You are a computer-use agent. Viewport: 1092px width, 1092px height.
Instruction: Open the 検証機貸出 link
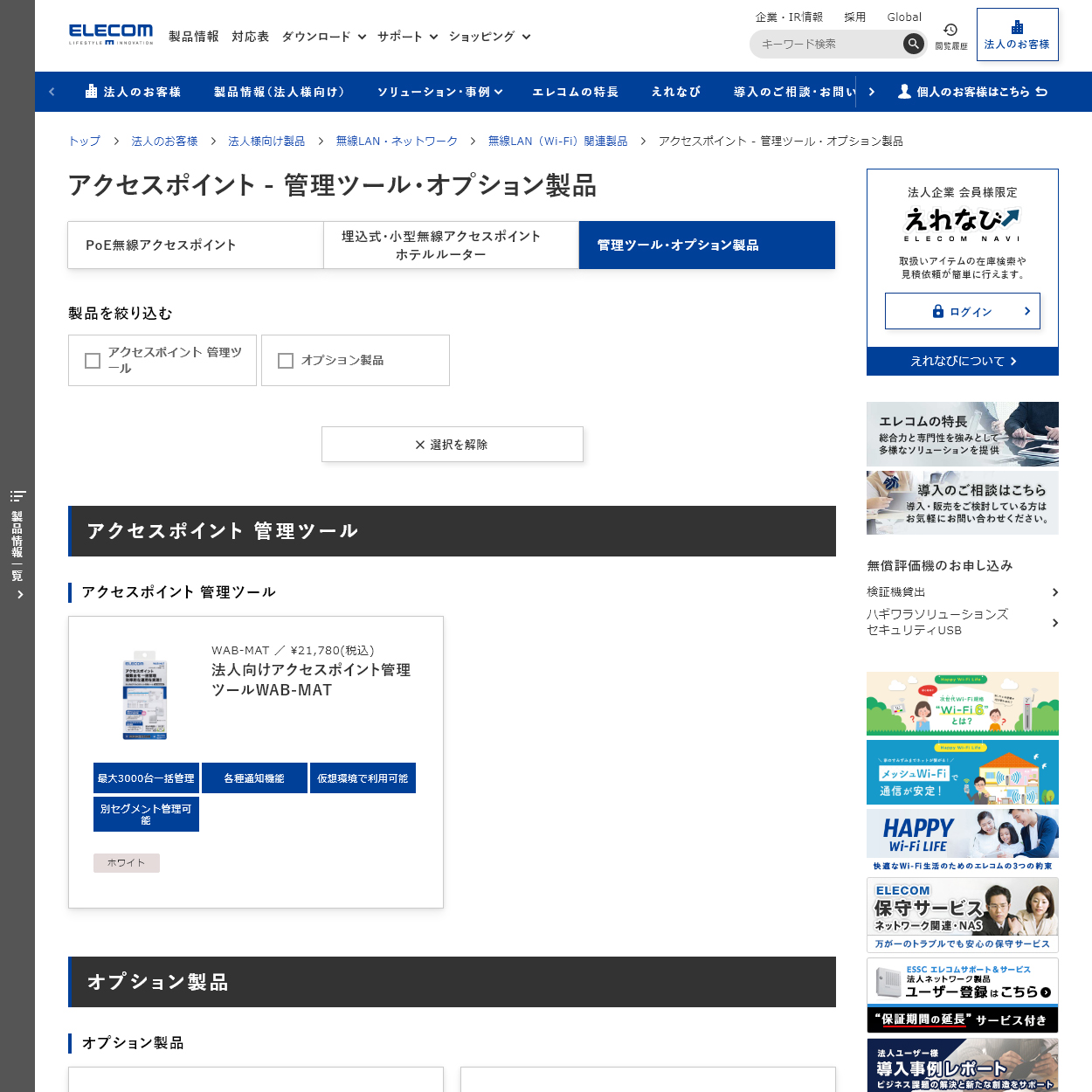tap(962, 592)
